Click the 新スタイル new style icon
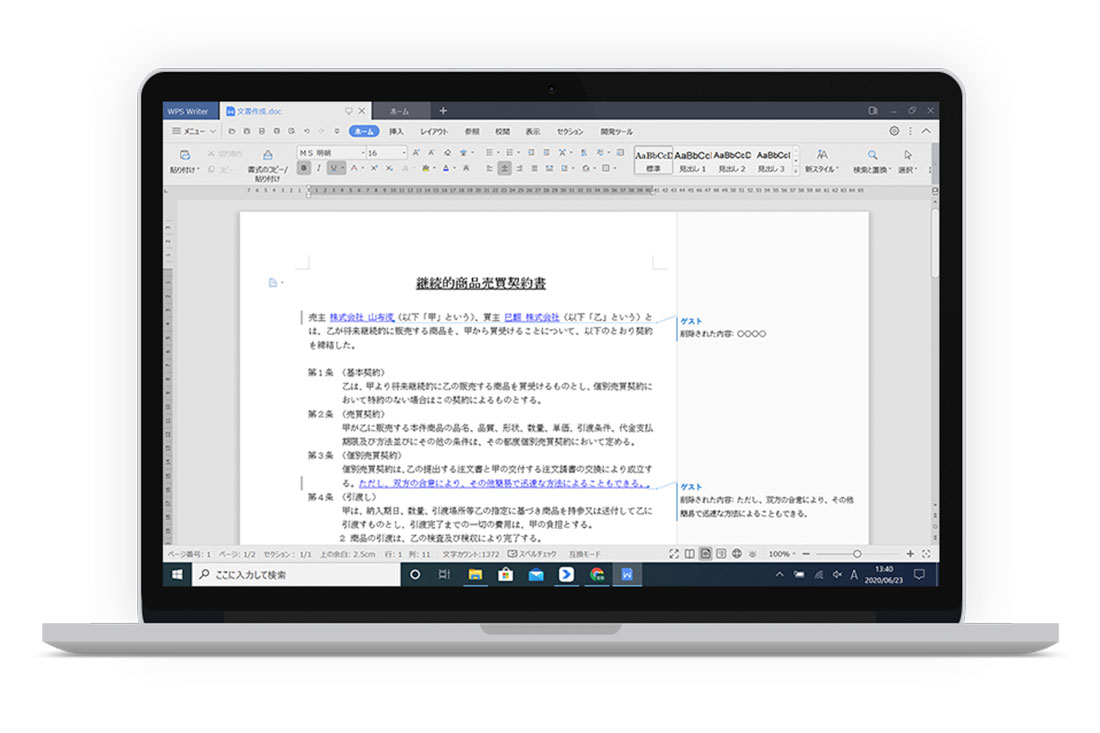1100x733 pixels. [821, 155]
